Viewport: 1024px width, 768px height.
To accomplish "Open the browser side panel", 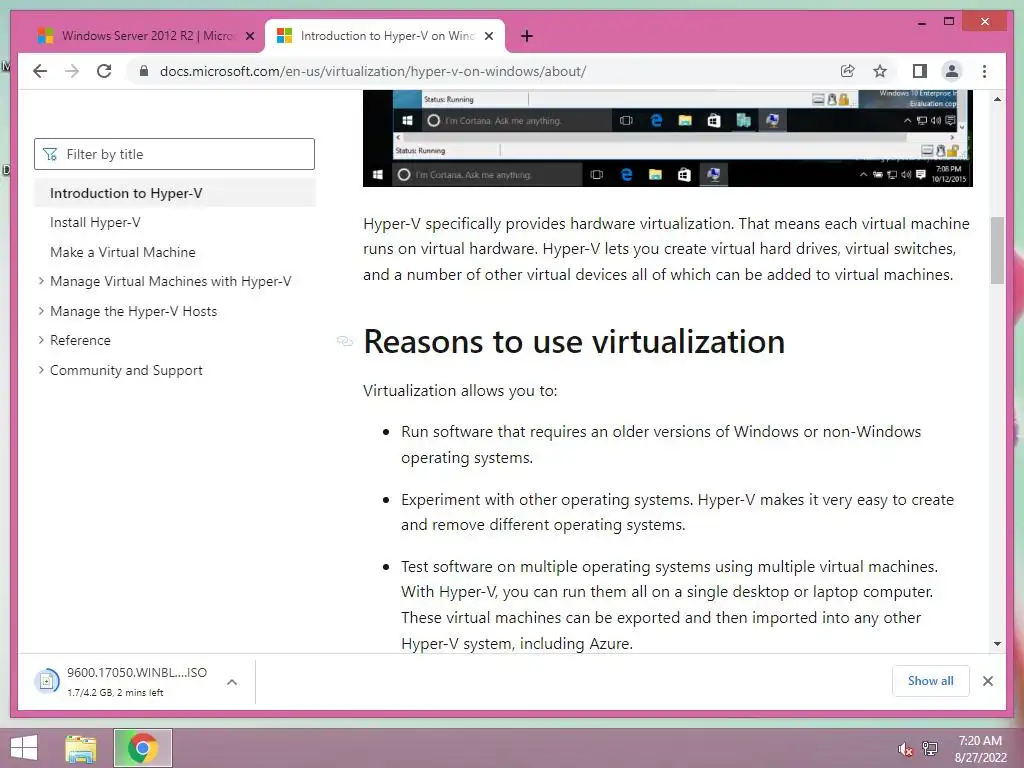I will [920, 71].
